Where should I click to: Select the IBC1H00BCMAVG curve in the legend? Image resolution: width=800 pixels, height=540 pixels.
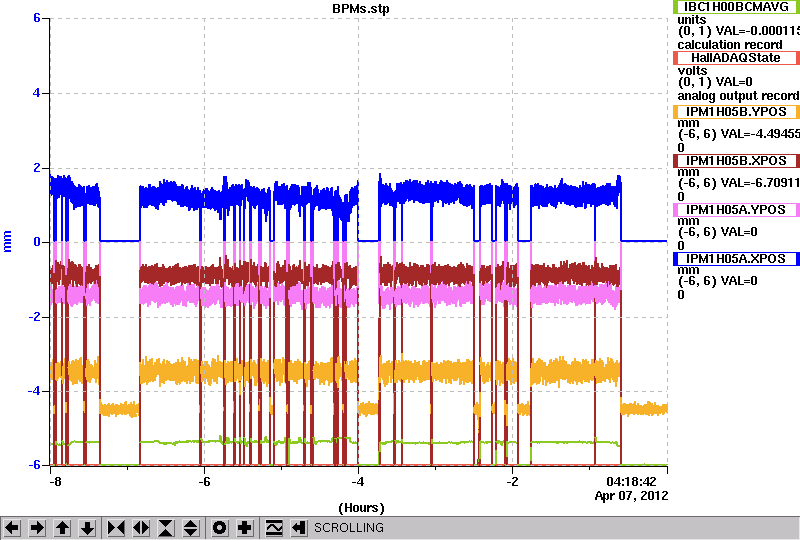[x=736, y=7]
